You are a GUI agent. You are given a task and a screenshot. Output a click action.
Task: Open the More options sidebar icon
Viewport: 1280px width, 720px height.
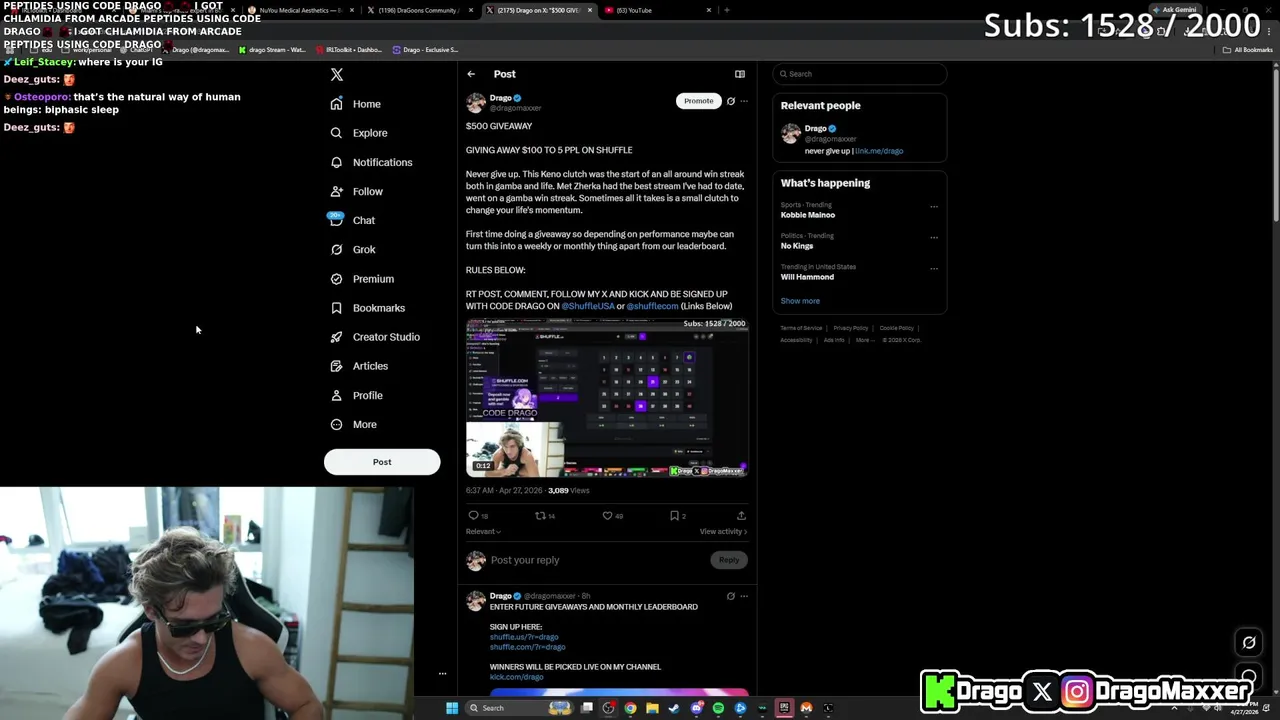[337, 424]
